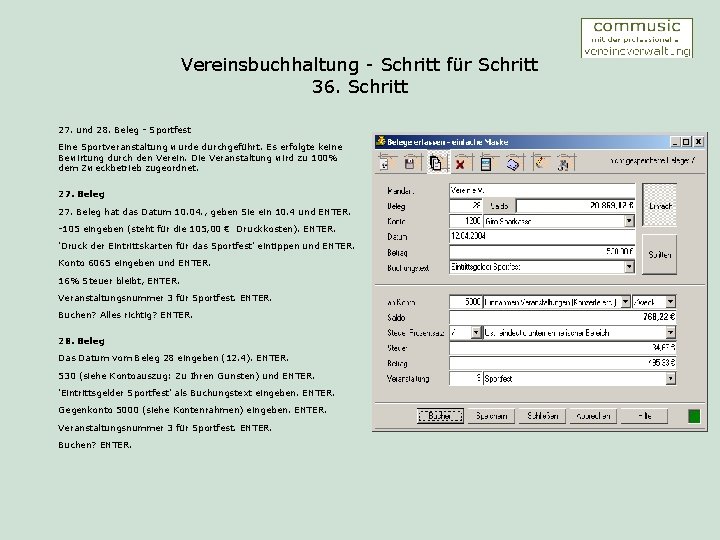Open the an Konto account name dropdown
Viewport: 720px width, 540px height.
pyautogui.click(x=625, y=302)
